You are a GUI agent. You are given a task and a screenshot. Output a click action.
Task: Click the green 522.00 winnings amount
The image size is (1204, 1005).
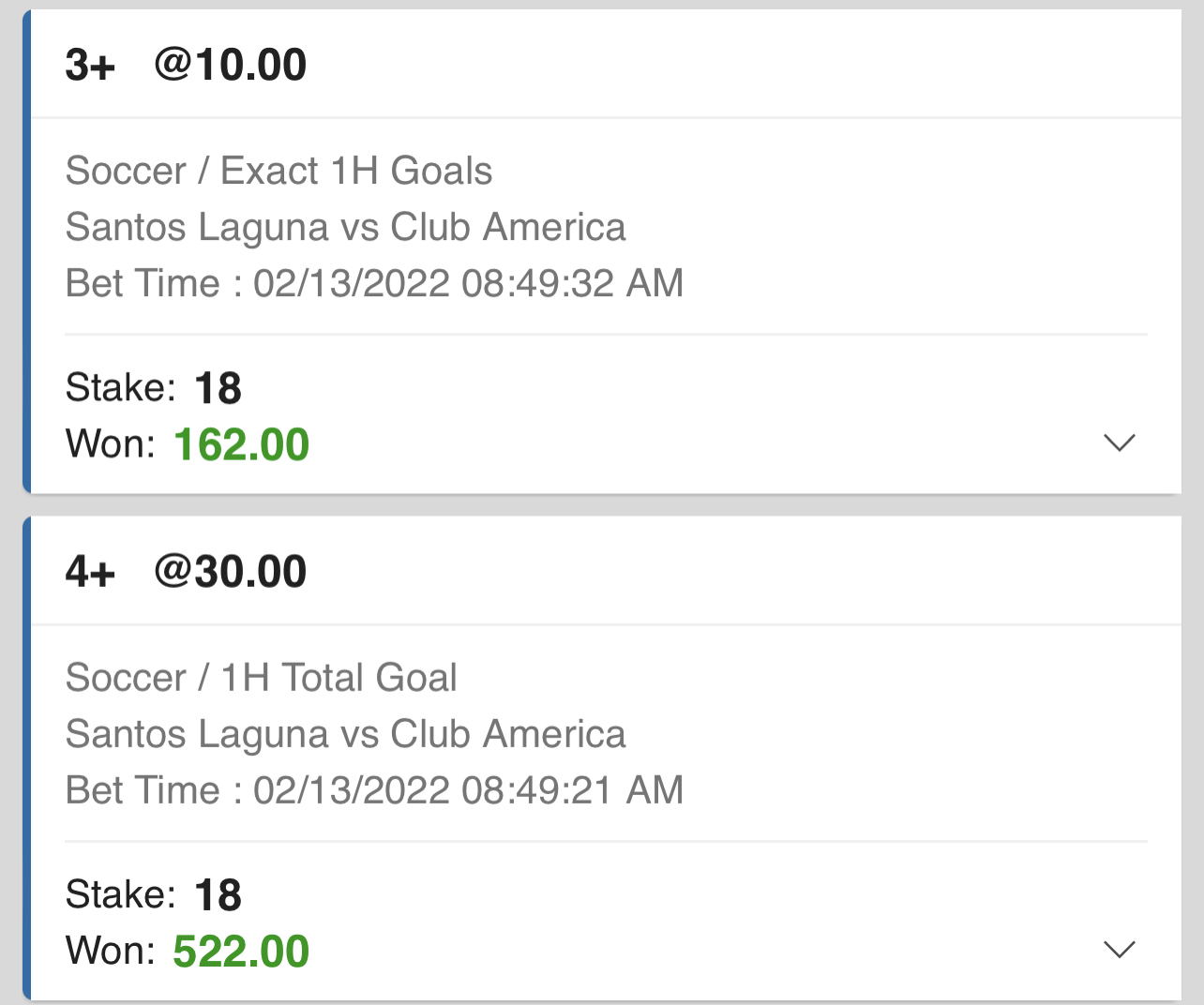pos(242,951)
